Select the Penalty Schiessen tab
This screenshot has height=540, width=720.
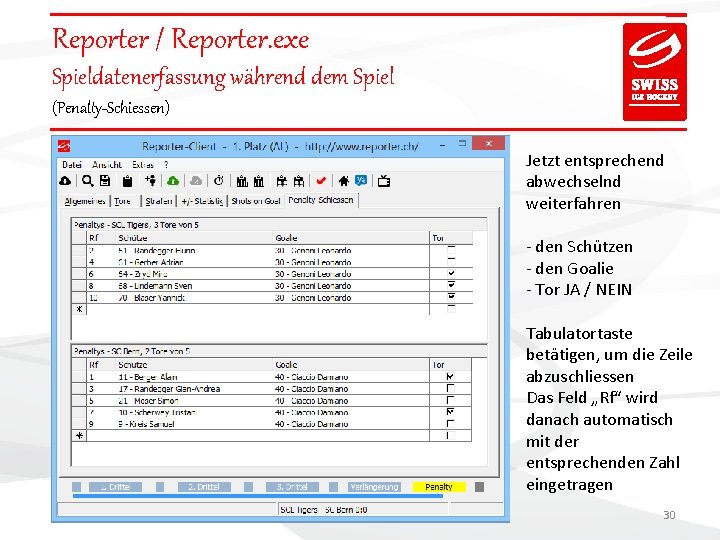(321, 200)
